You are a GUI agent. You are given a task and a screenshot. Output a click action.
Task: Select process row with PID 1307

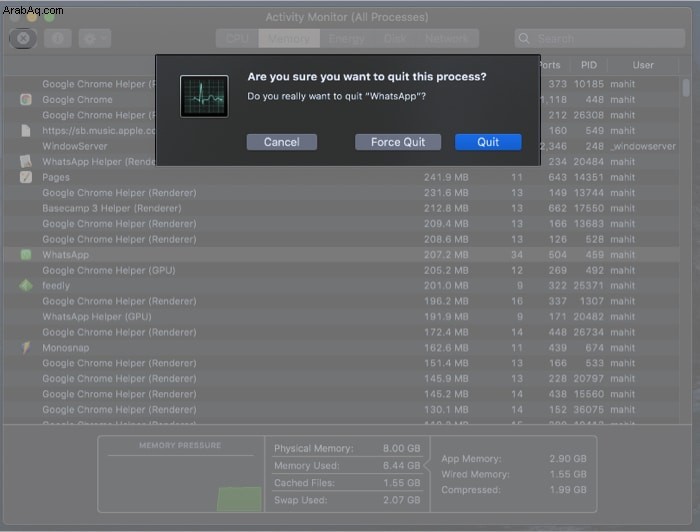tap(342, 301)
